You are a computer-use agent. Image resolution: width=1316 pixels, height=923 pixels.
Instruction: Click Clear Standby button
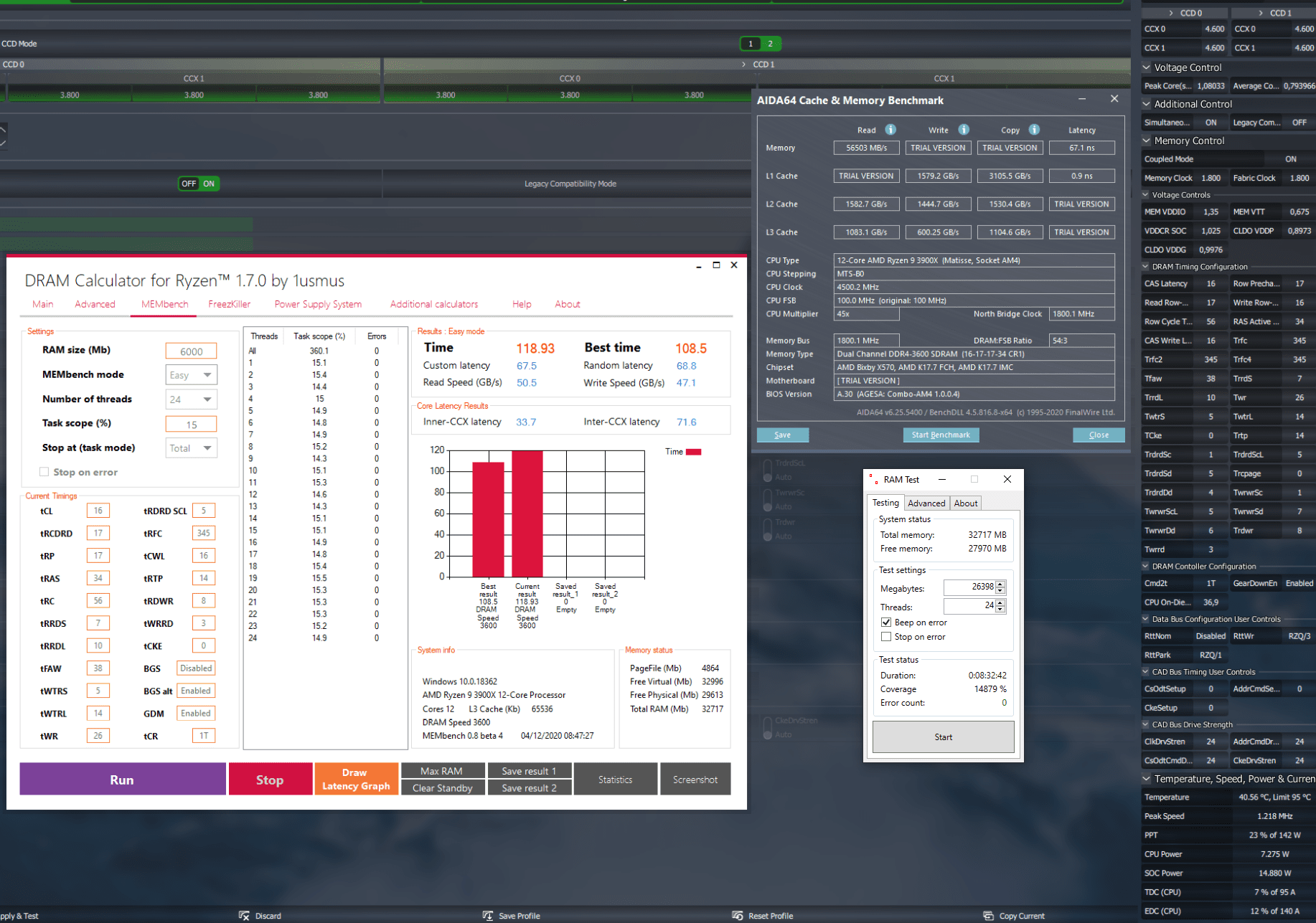(x=442, y=788)
